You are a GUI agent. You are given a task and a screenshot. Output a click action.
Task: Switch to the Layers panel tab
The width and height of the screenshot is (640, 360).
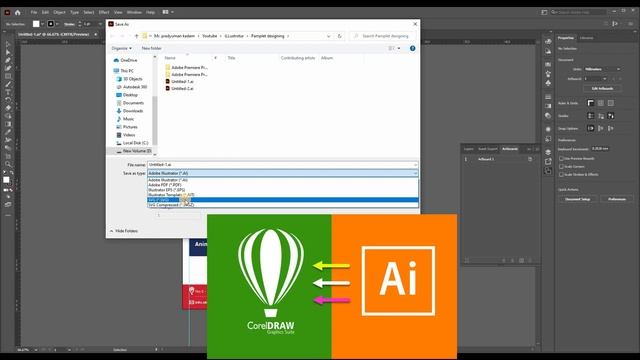pos(469,149)
